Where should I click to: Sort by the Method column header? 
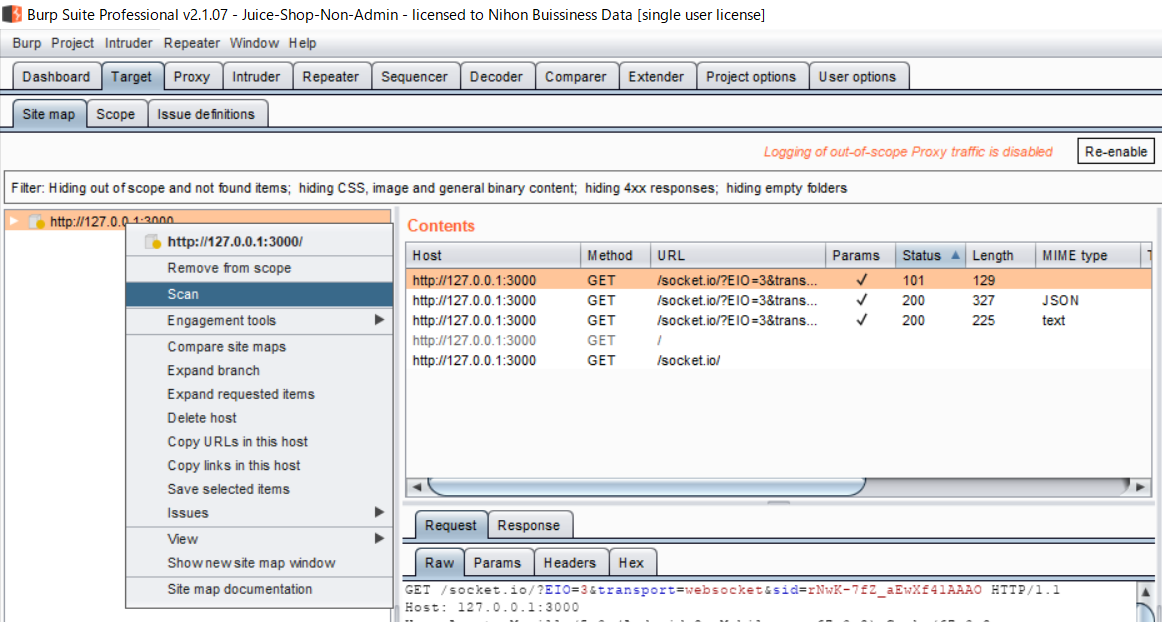point(615,255)
